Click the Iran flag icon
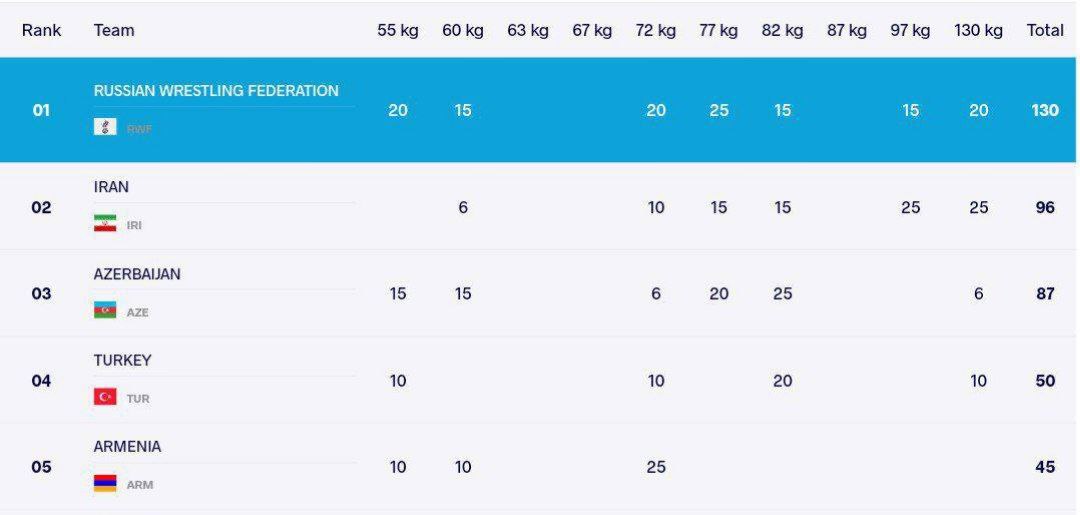 (x=105, y=224)
